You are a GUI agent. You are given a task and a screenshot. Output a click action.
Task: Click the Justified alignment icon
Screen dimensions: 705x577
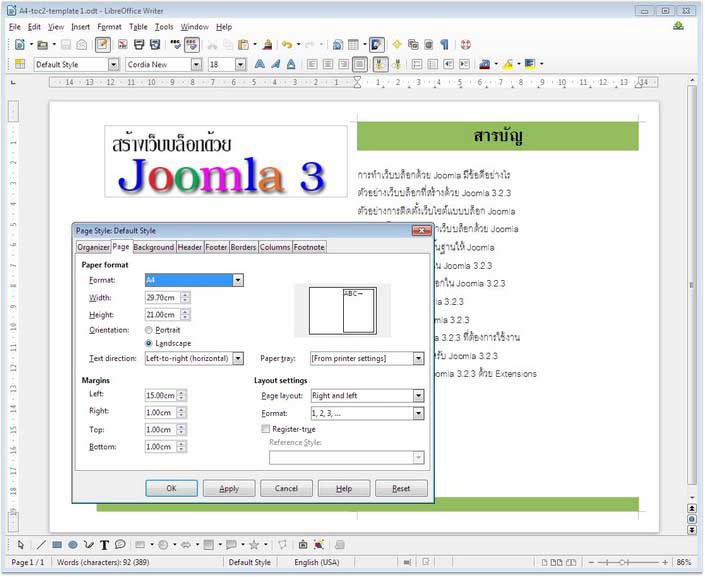click(360, 64)
